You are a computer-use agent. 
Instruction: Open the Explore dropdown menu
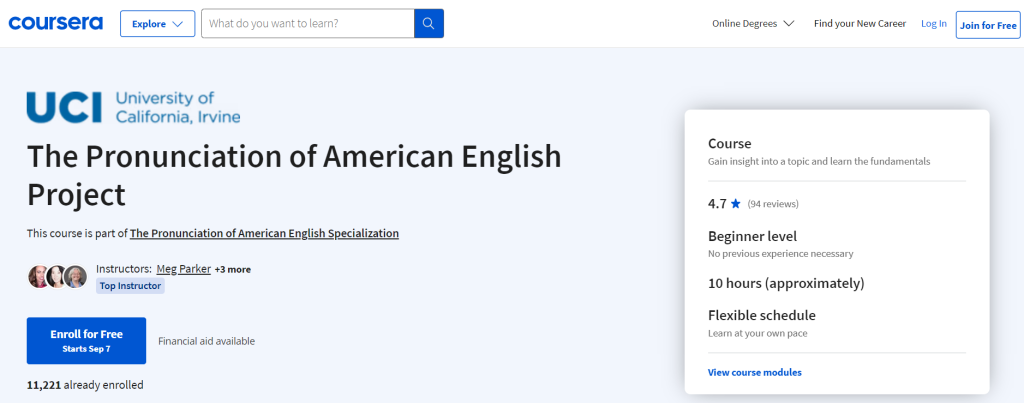[x=157, y=24]
